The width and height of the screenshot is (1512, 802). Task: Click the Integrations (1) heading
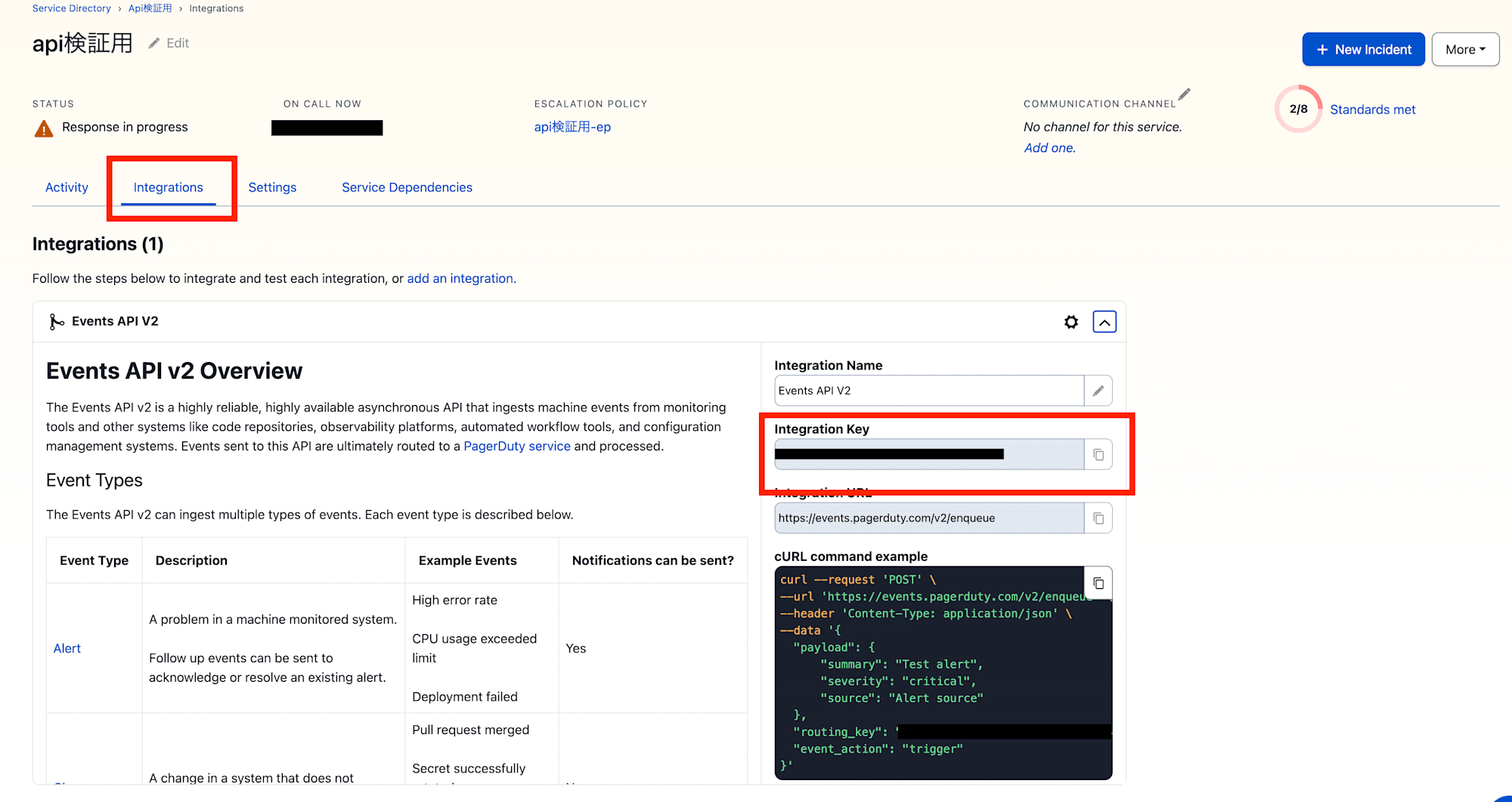pos(98,244)
